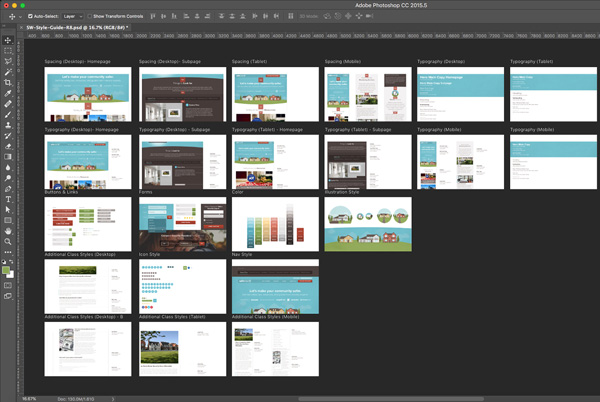600x402 pixels.
Task: Select the Brush tool
Action: click(x=8, y=114)
